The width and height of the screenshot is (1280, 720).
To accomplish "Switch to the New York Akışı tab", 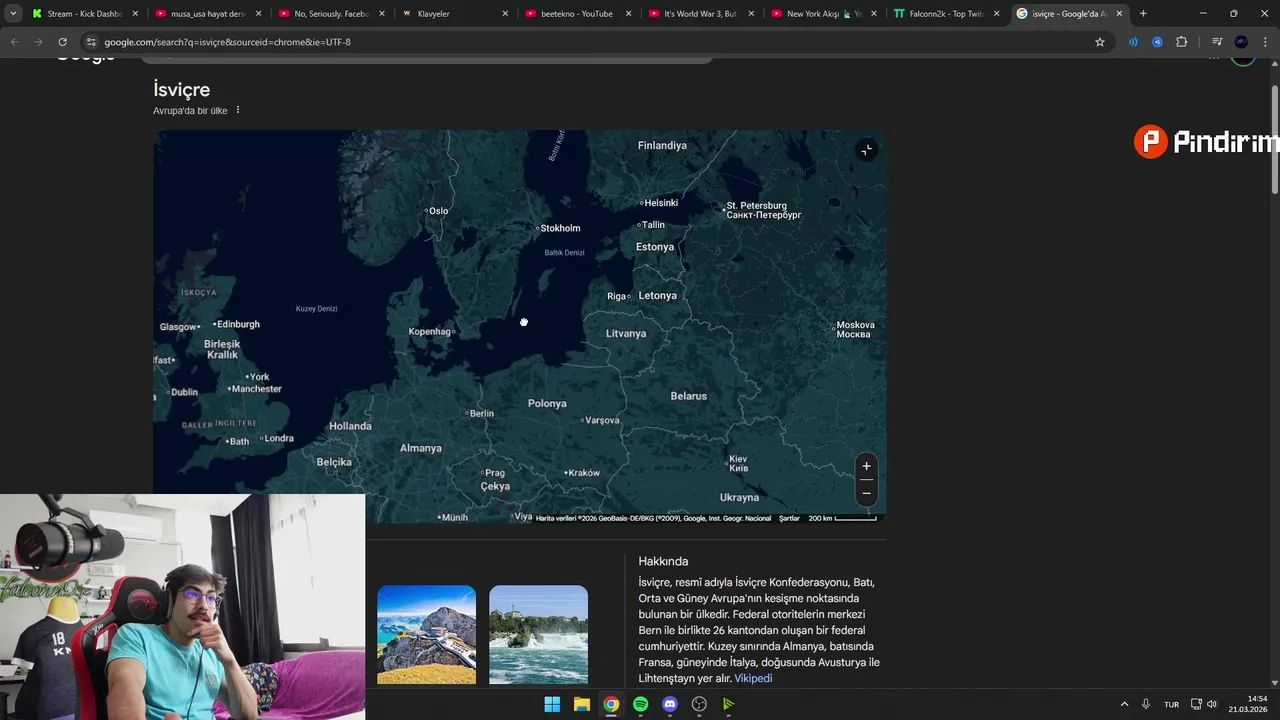I will [824, 14].
